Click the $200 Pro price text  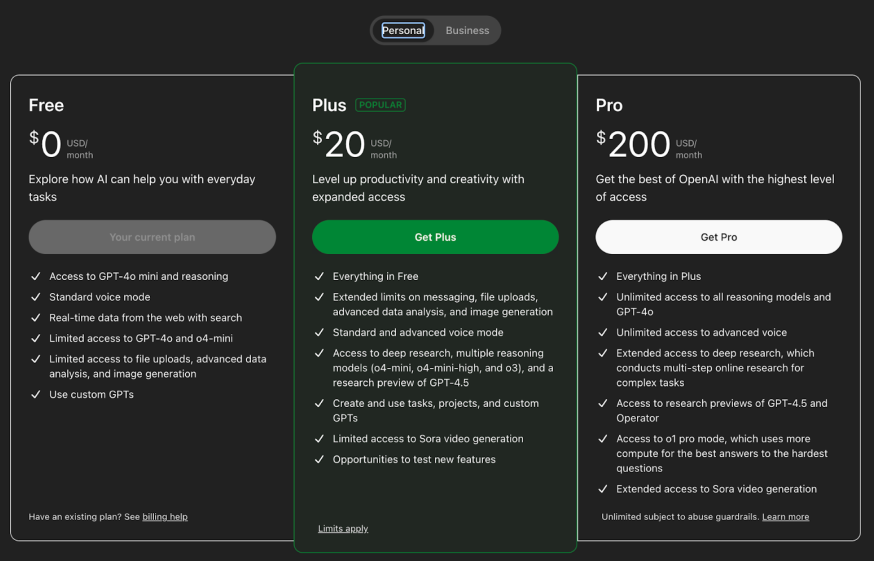coord(633,144)
